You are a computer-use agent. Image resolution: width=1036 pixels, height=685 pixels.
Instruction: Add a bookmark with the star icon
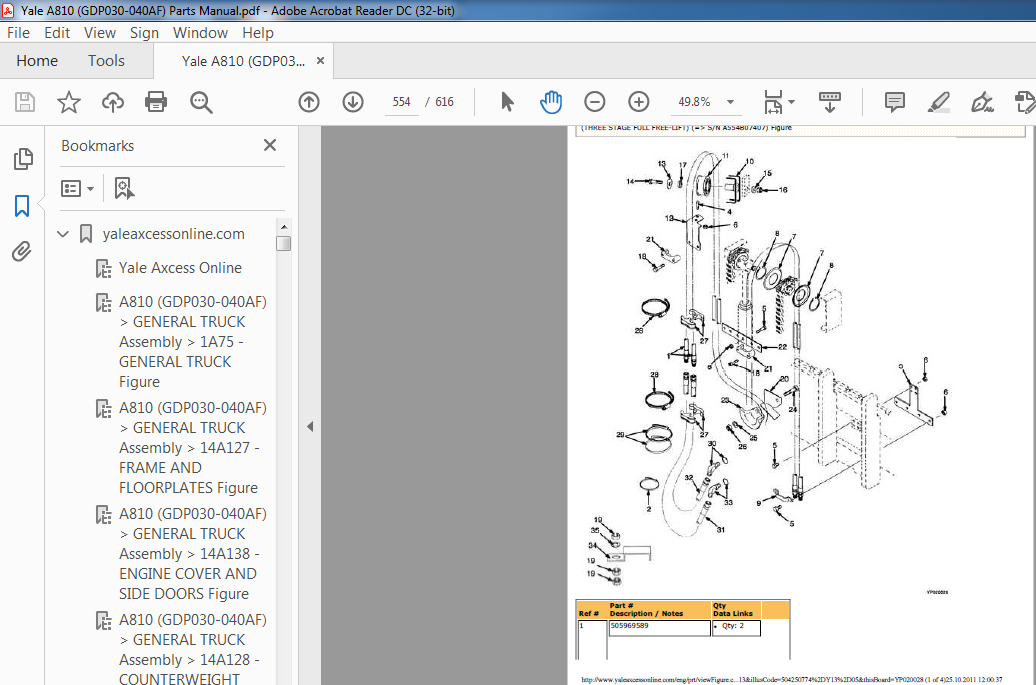pyautogui.click(x=69, y=102)
